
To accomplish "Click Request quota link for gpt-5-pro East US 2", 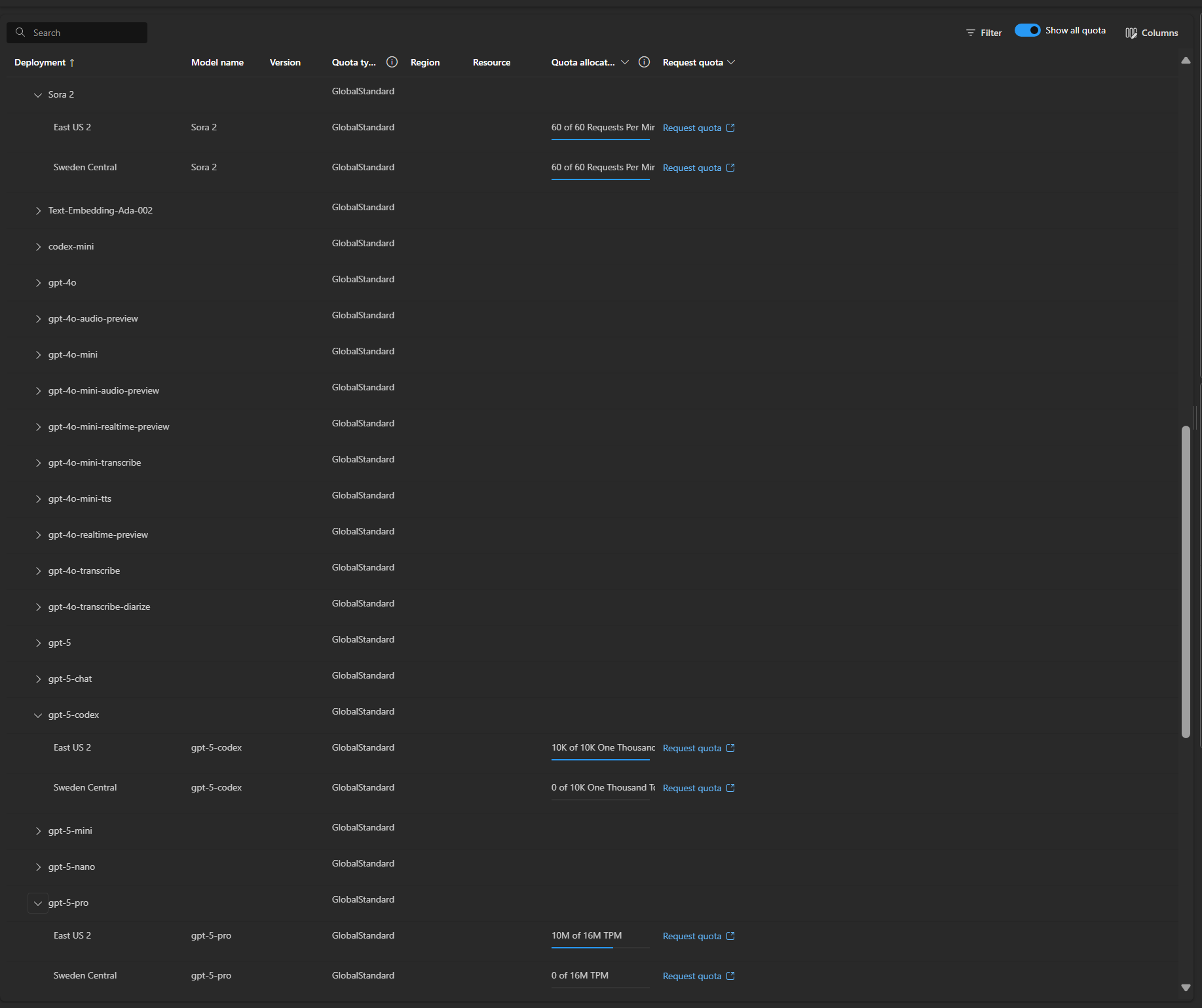I will [x=692, y=936].
